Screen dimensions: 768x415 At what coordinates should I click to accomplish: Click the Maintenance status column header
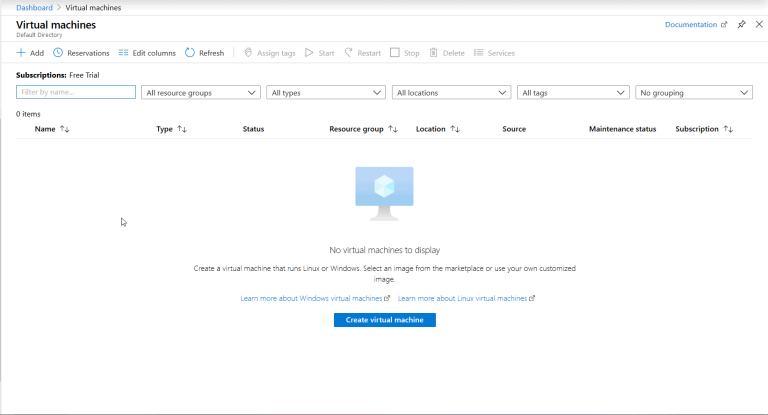(x=622, y=129)
